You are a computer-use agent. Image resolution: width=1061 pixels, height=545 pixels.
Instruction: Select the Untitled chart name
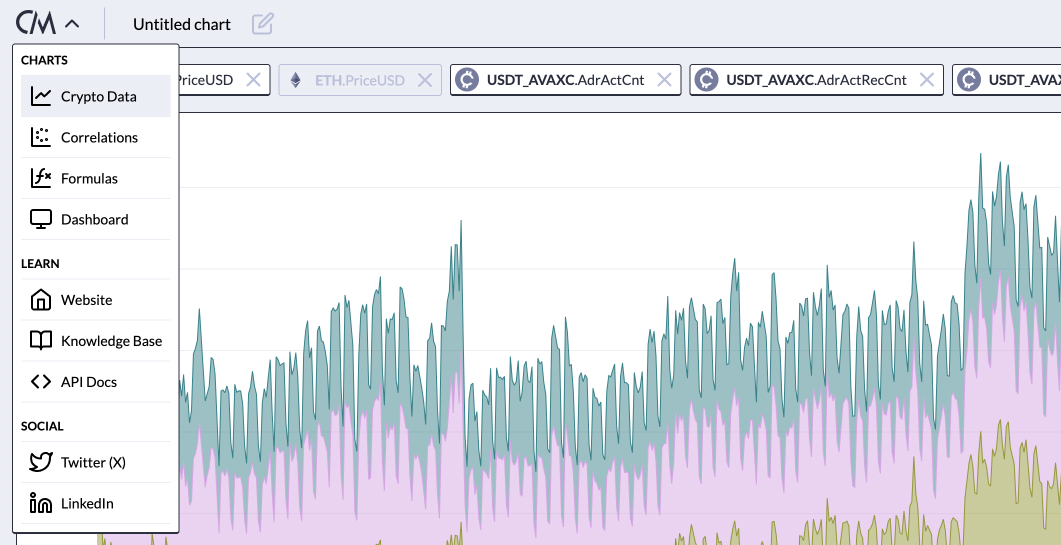point(181,24)
